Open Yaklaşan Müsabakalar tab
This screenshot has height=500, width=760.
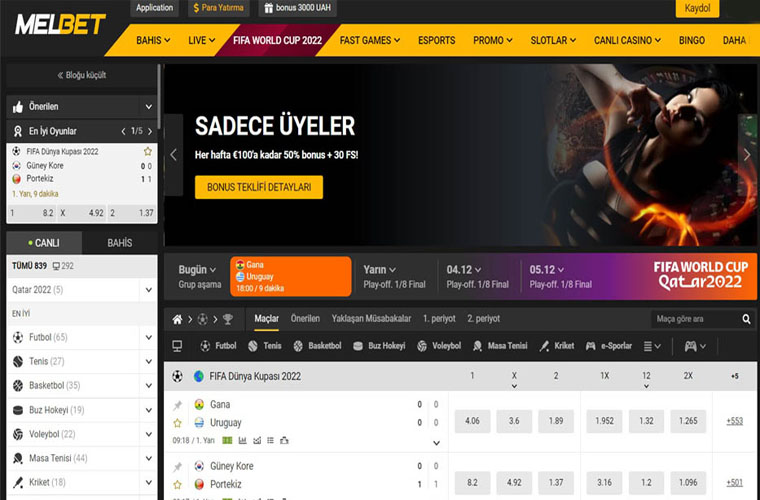pos(371,319)
